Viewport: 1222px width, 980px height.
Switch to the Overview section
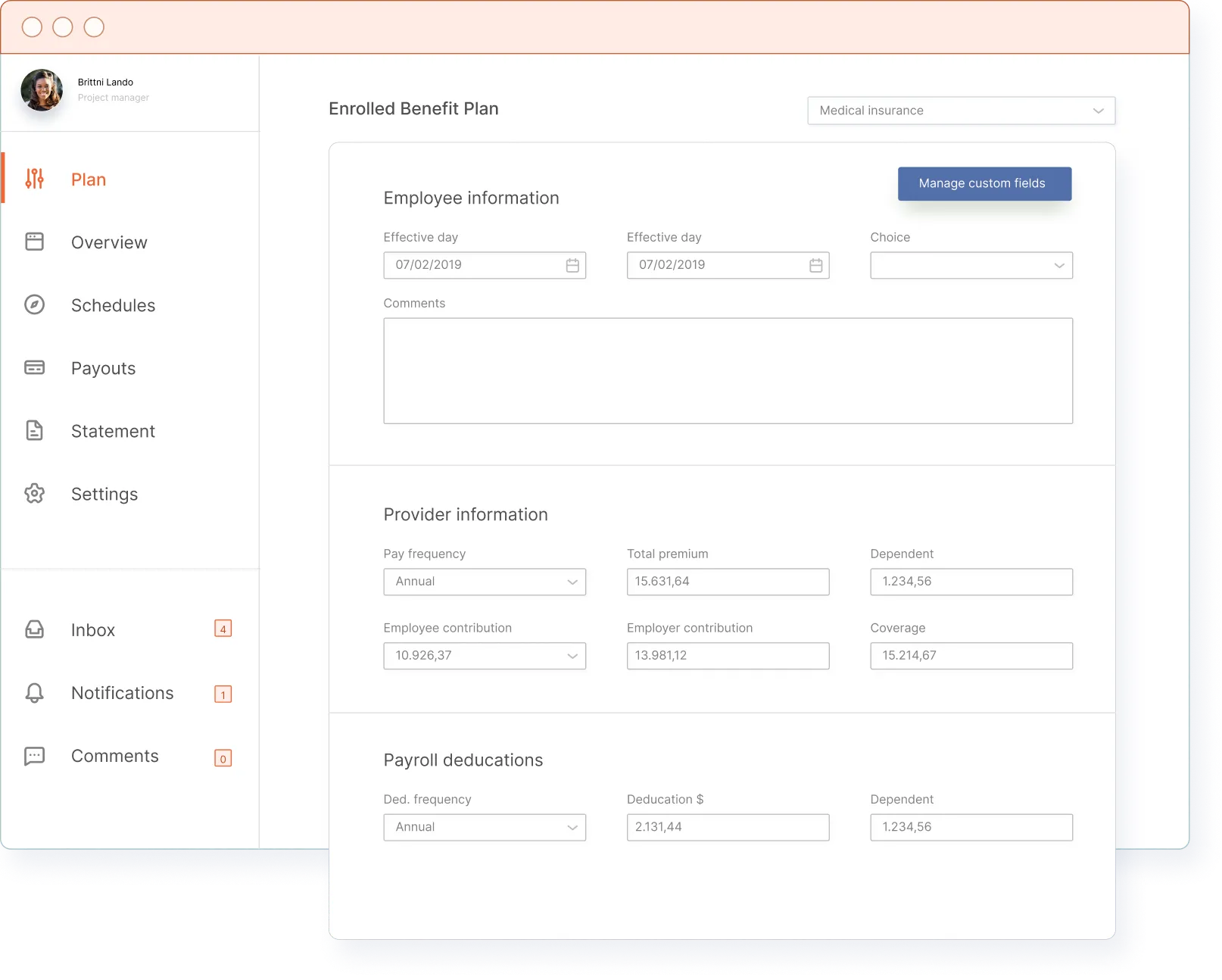point(109,242)
